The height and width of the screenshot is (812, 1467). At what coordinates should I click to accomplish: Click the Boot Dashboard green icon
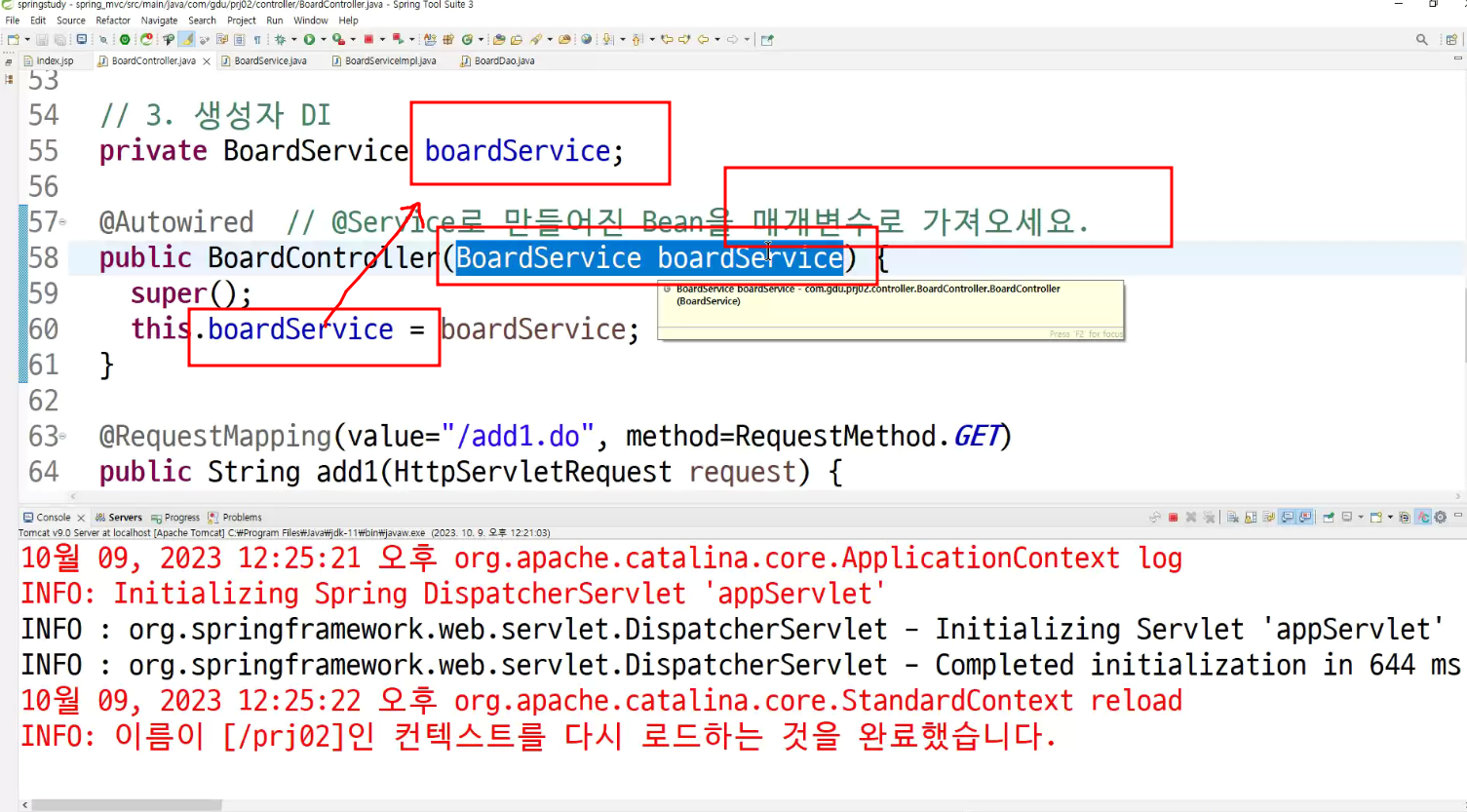coord(125,40)
